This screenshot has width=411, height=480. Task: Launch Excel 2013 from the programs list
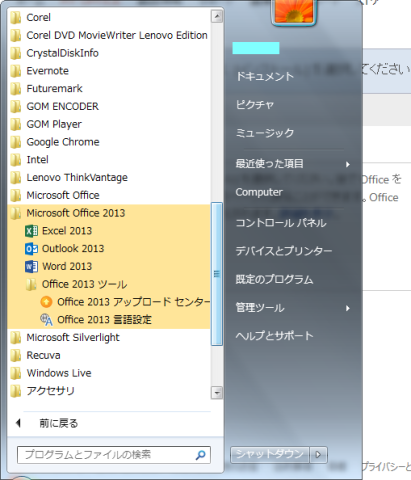(x=109, y=231)
